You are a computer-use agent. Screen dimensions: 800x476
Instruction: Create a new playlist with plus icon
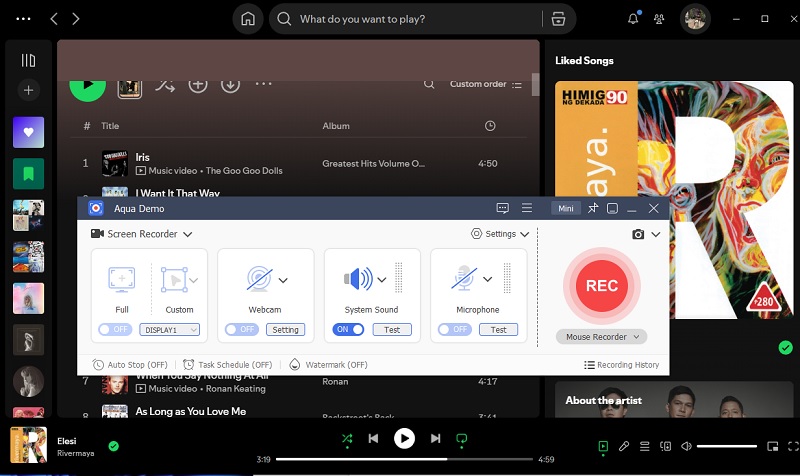pyautogui.click(x=29, y=90)
